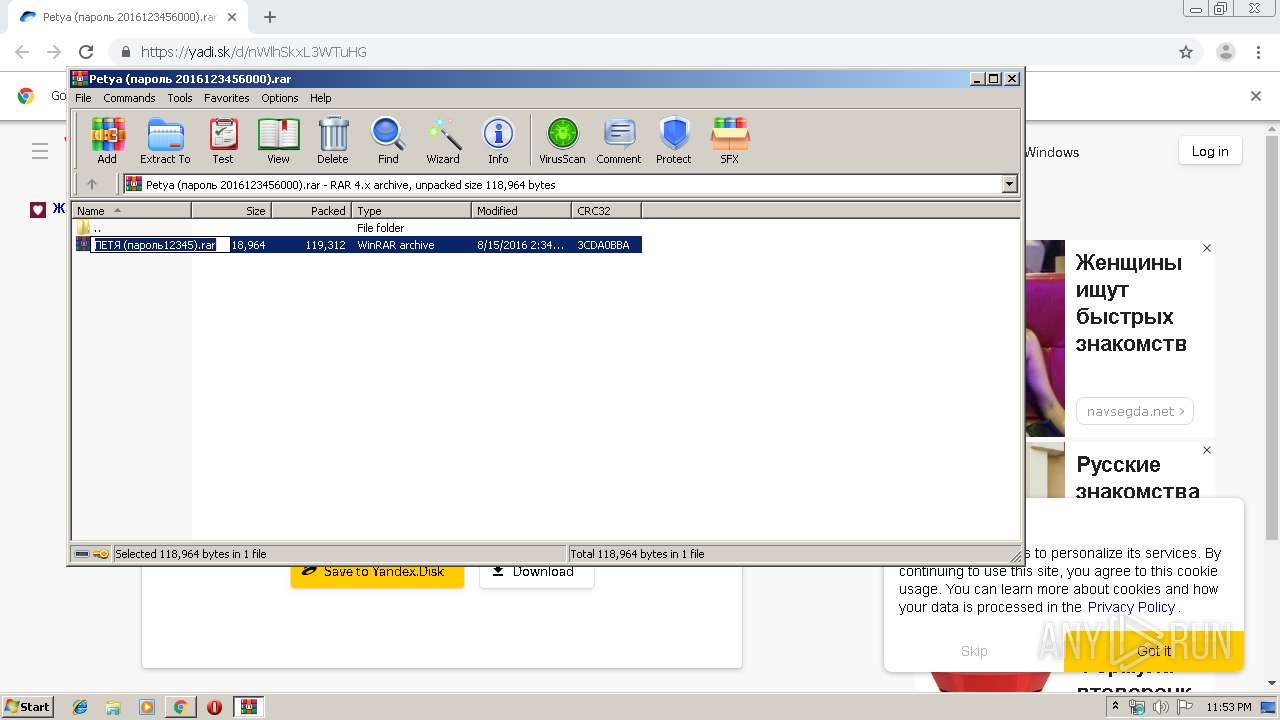Open the Tools menu
1280x720 pixels.
[180, 98]
